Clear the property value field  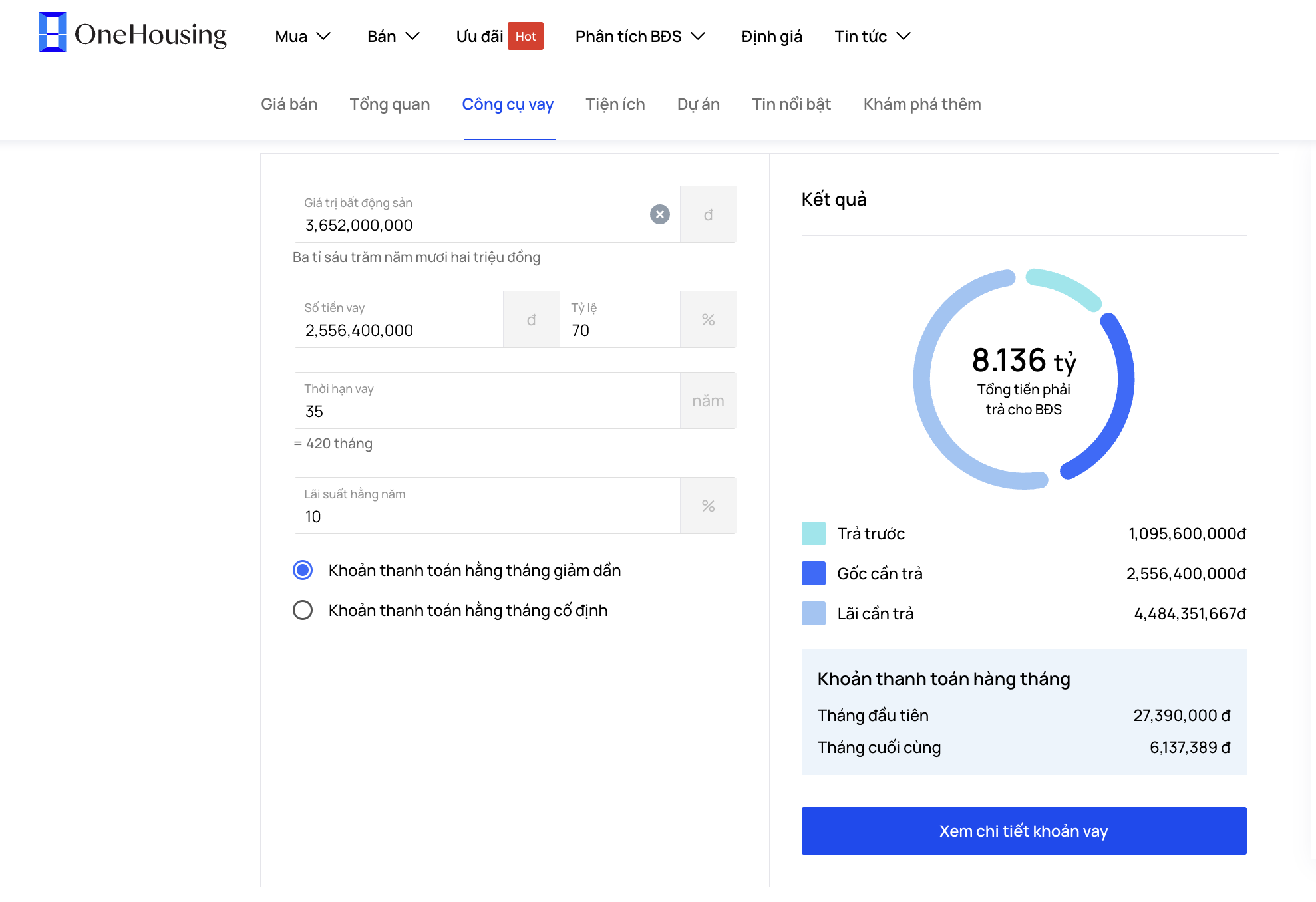(659, 214)
